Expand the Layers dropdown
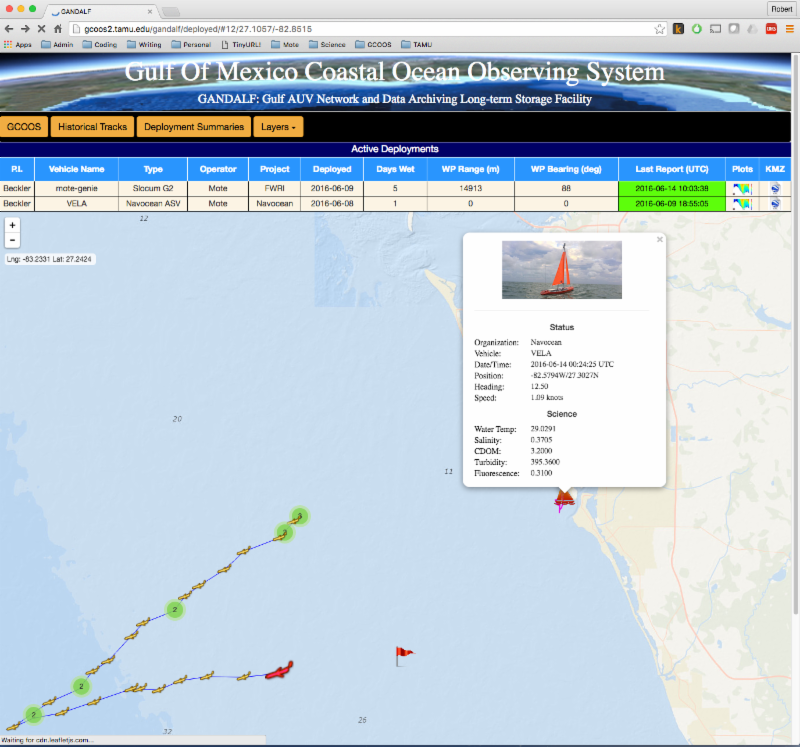The width and height of the screenshot is (800, 747). (278, 127)
